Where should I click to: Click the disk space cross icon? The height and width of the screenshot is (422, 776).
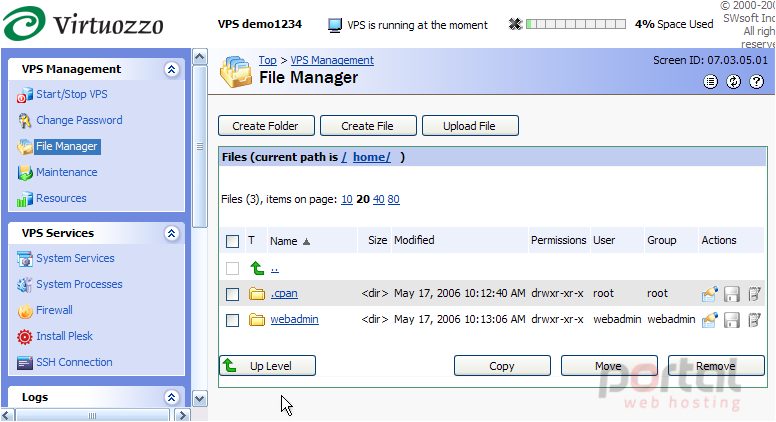[x=515, y=24]
